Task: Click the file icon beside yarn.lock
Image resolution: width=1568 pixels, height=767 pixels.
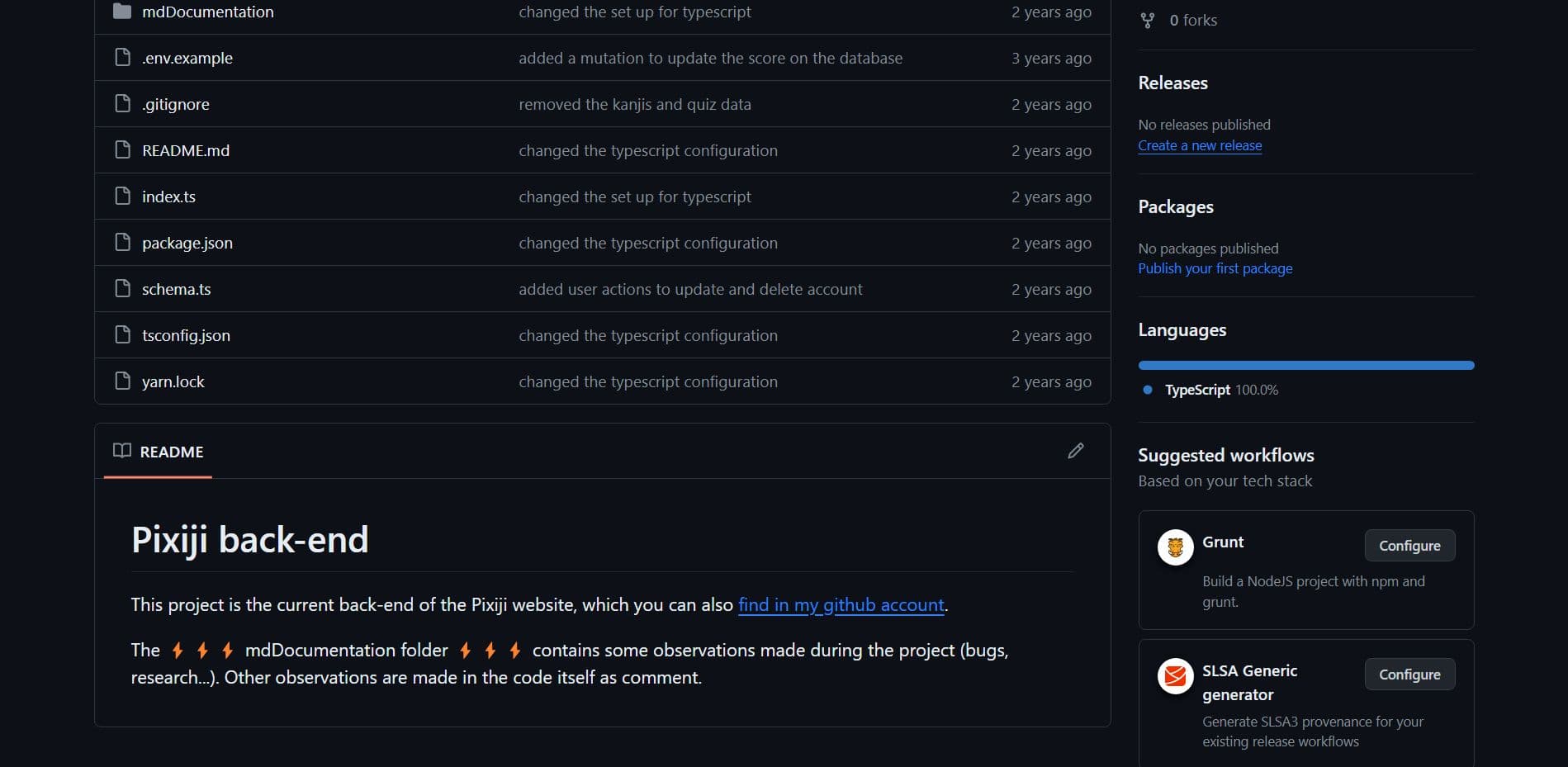Action: coord(122,381)
